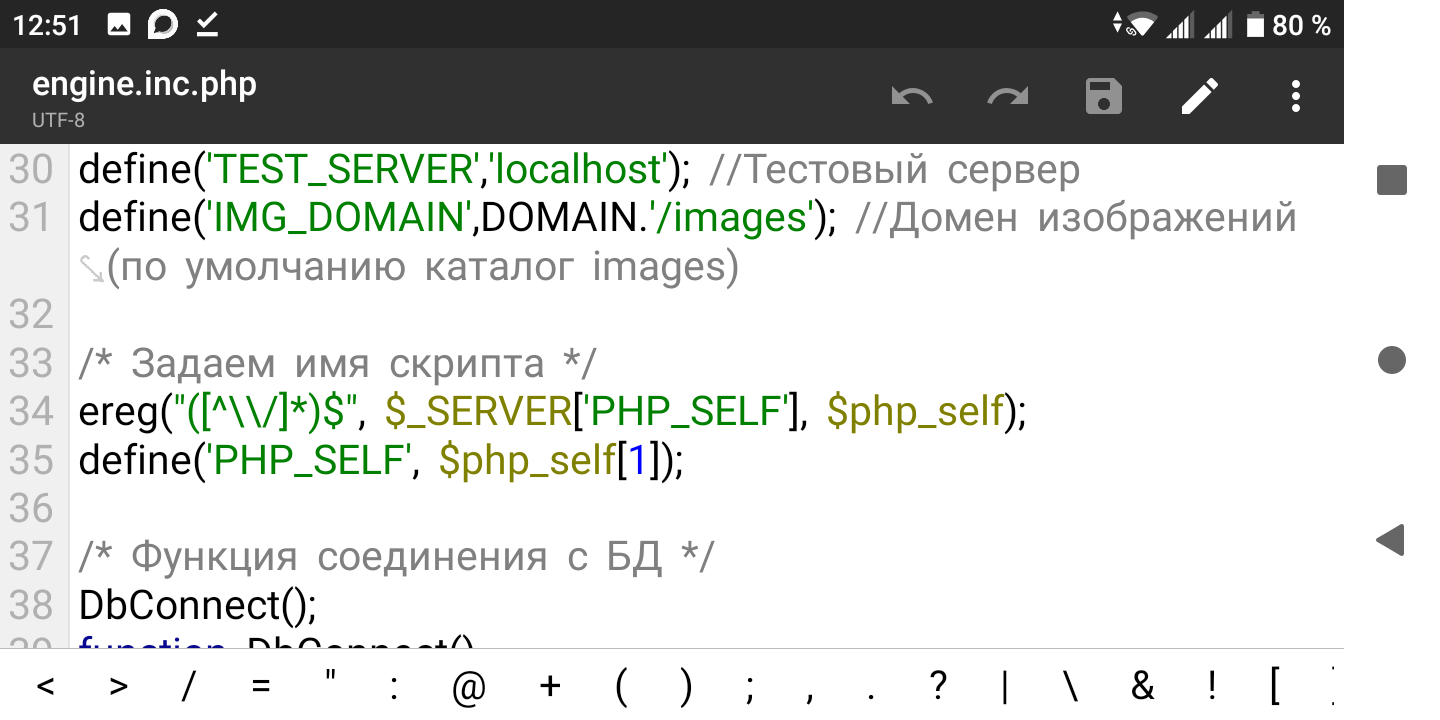Tap the Android back triangle button
The width and height of the screenshot is (1440, 720).
coord(1391,540)
